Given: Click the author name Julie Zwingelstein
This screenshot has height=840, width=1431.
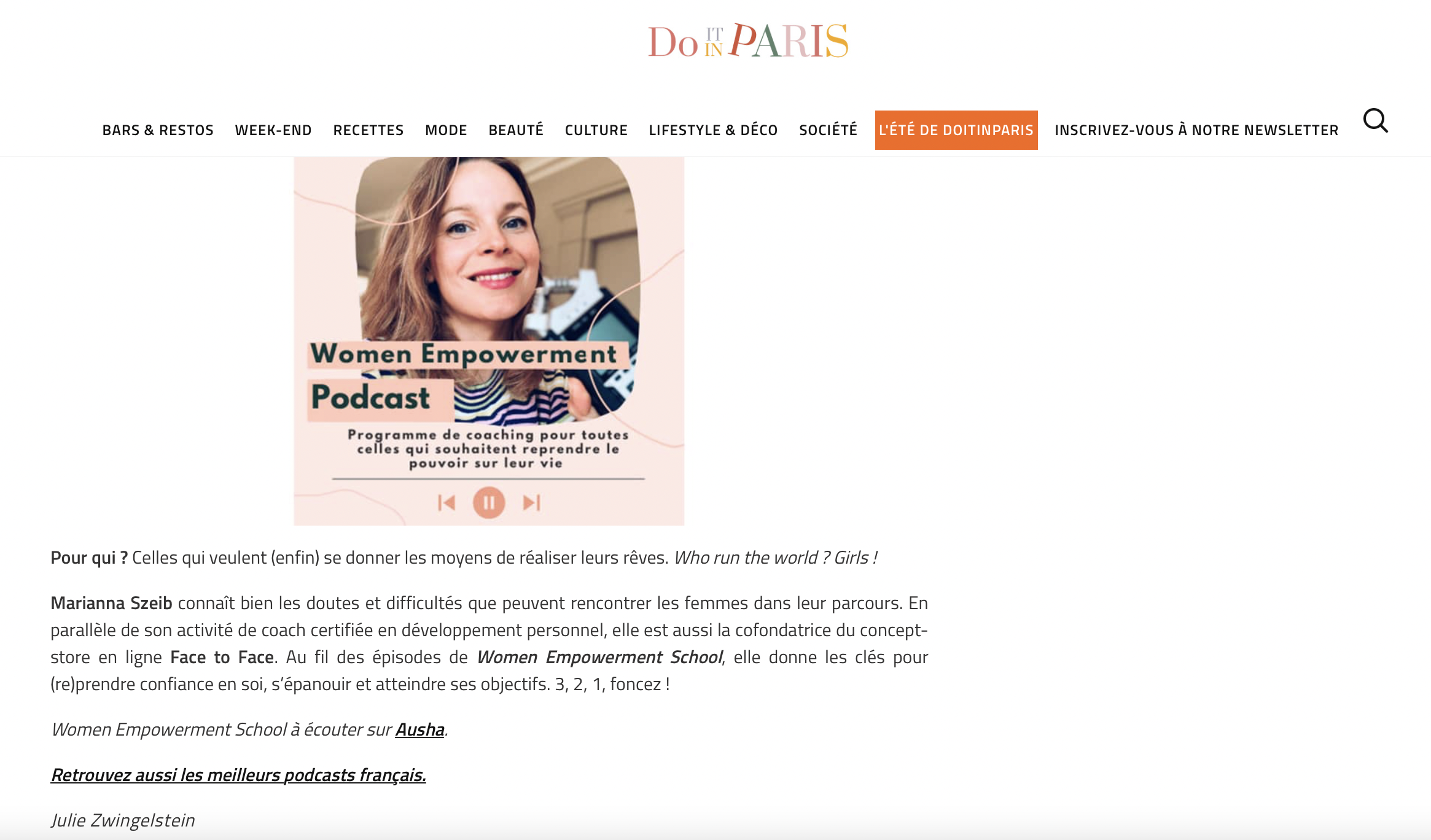Looking at the screenshot, I should point(123,820).
